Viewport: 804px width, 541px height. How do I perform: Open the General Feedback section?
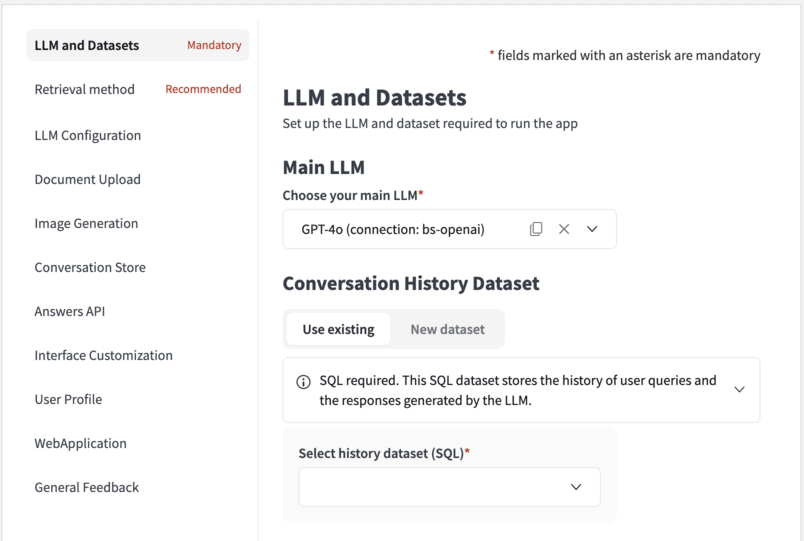[87, 488]
